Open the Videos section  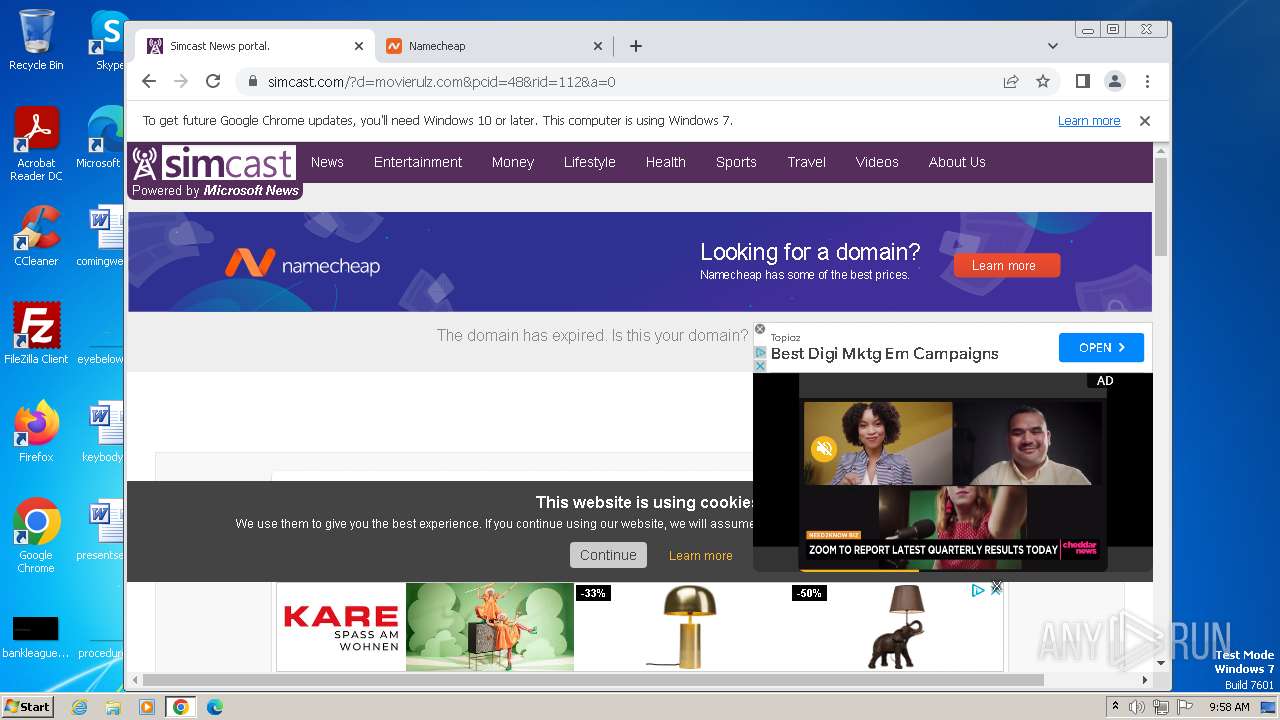[877, 162]
